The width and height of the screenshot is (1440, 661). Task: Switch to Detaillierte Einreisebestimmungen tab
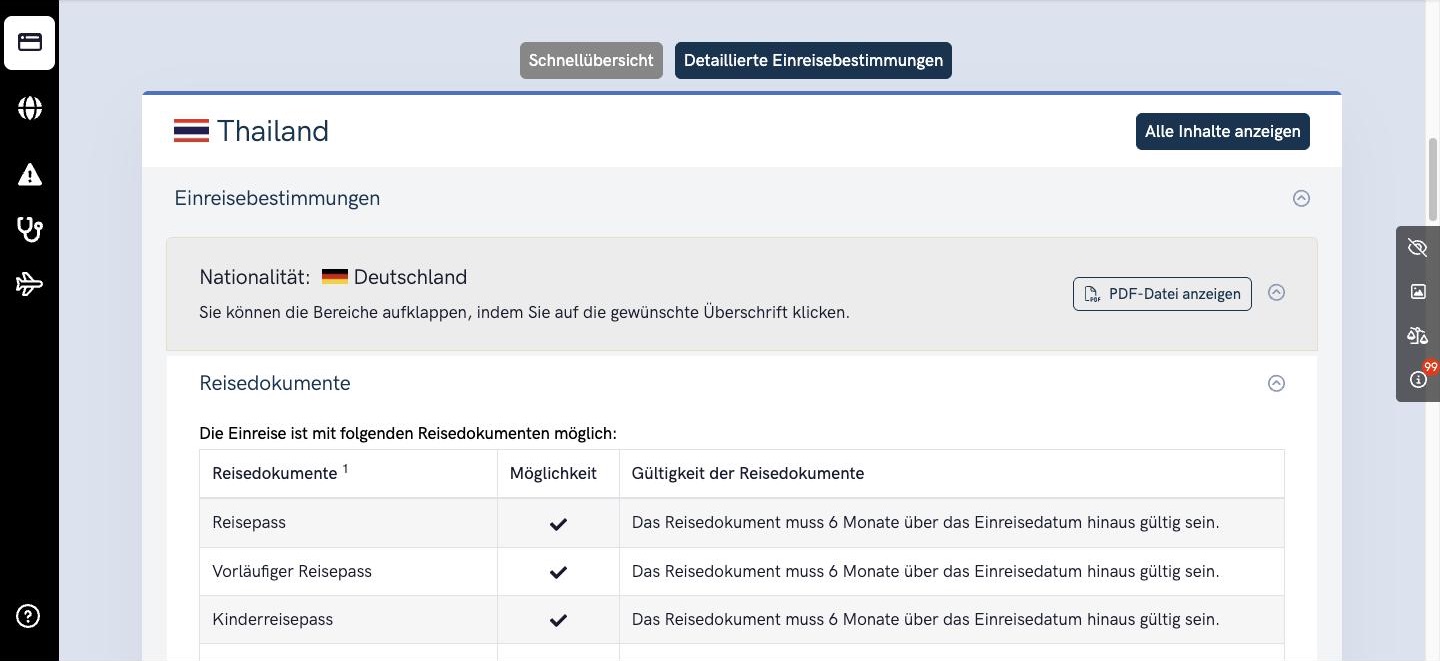pos(813,60)
